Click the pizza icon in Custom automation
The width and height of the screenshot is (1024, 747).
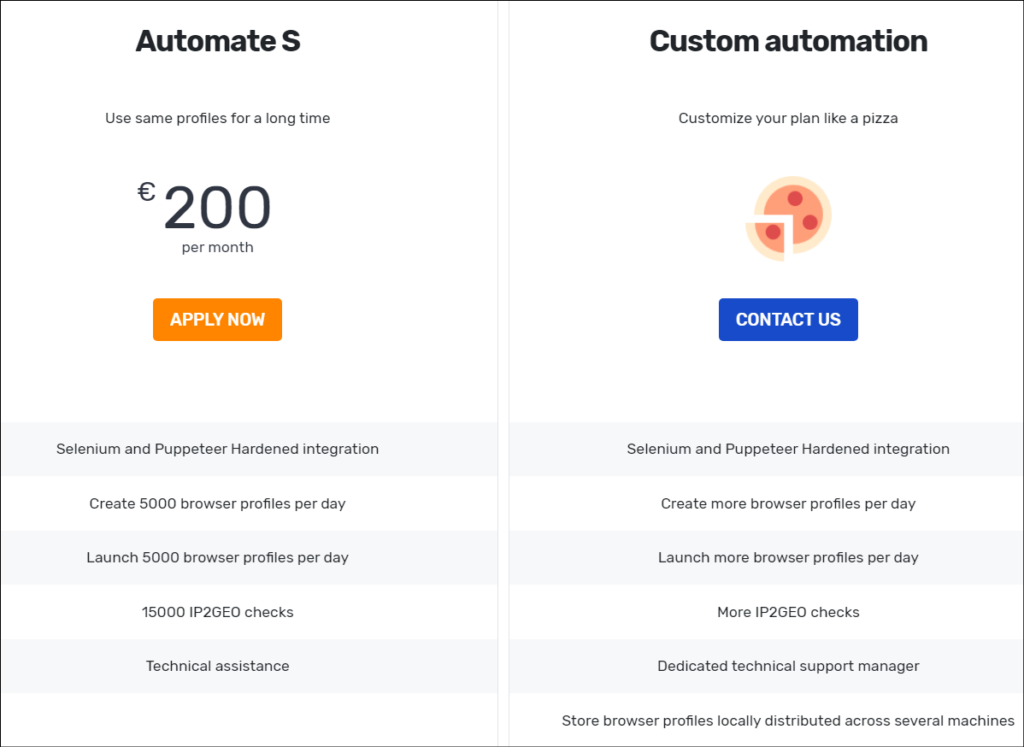click(788, 219)
